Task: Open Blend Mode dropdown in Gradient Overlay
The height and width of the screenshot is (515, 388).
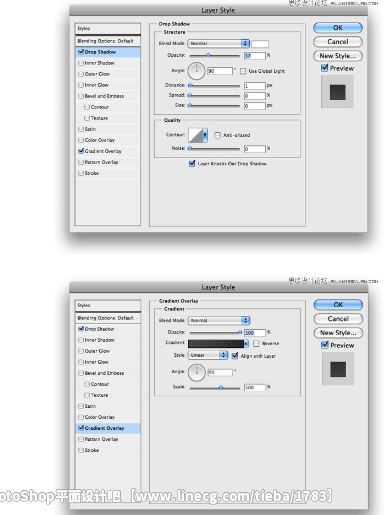Action: (219, 320)
